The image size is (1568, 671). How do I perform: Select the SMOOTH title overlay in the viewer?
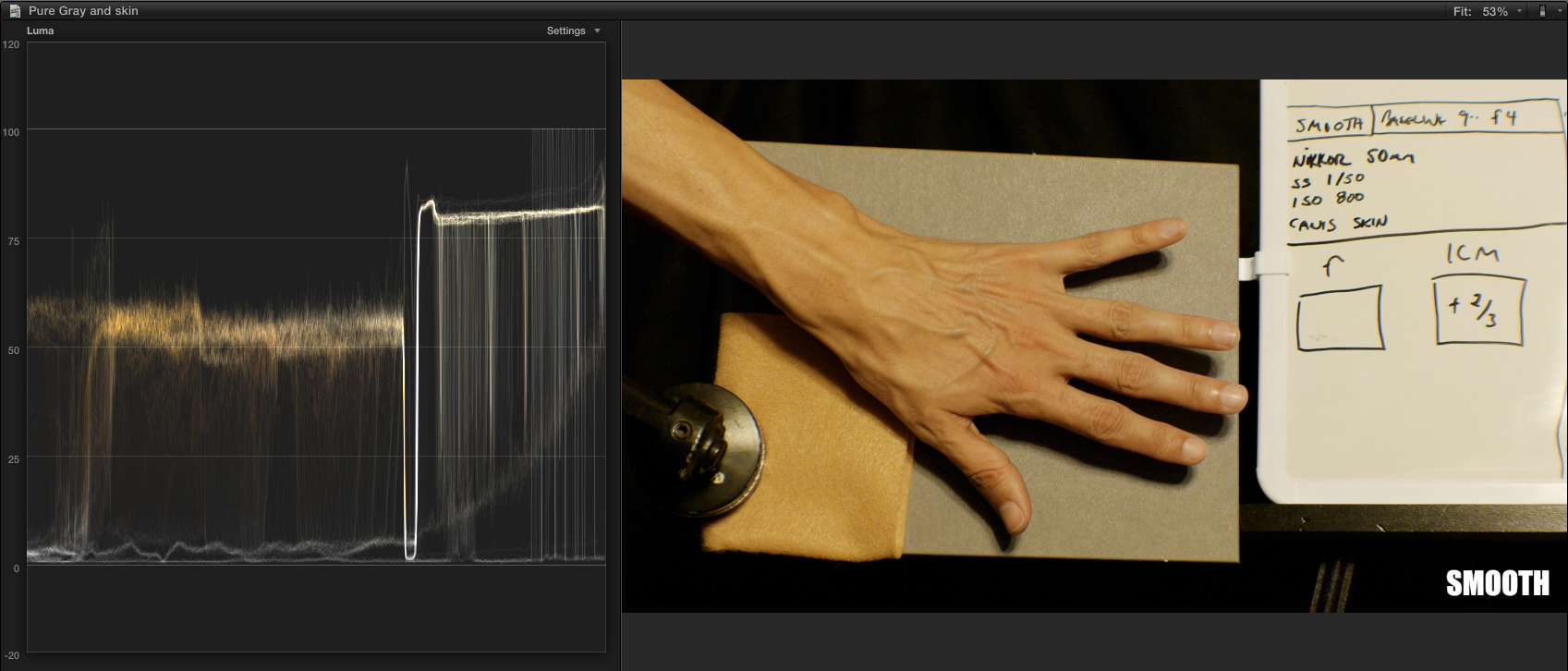1497,583
